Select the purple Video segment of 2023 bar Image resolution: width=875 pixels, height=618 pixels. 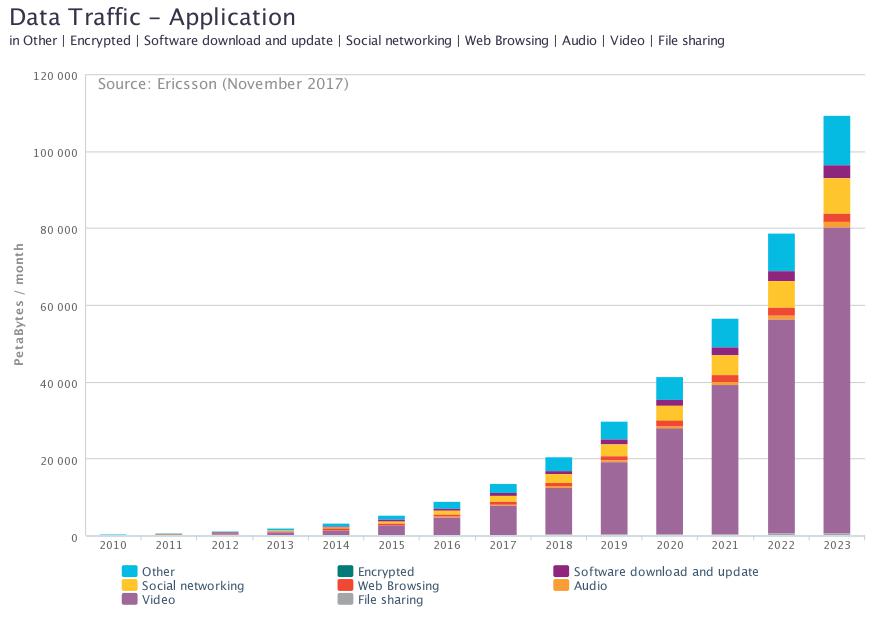[x=836, y=380]
